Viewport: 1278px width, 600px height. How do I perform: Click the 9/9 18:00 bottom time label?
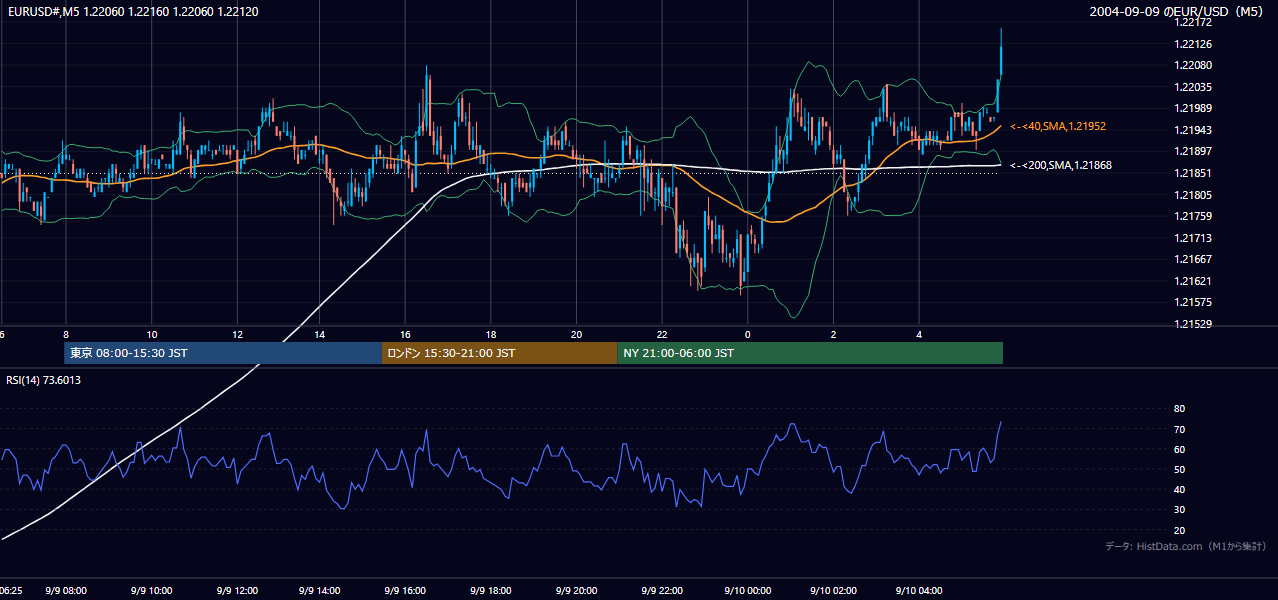click(x=492, y=591)
